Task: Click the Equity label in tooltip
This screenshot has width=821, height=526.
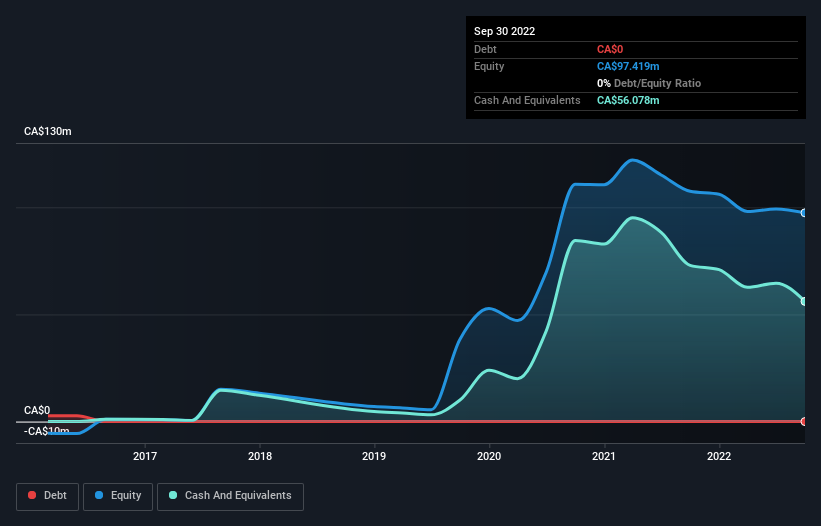Action: point(489,66)
